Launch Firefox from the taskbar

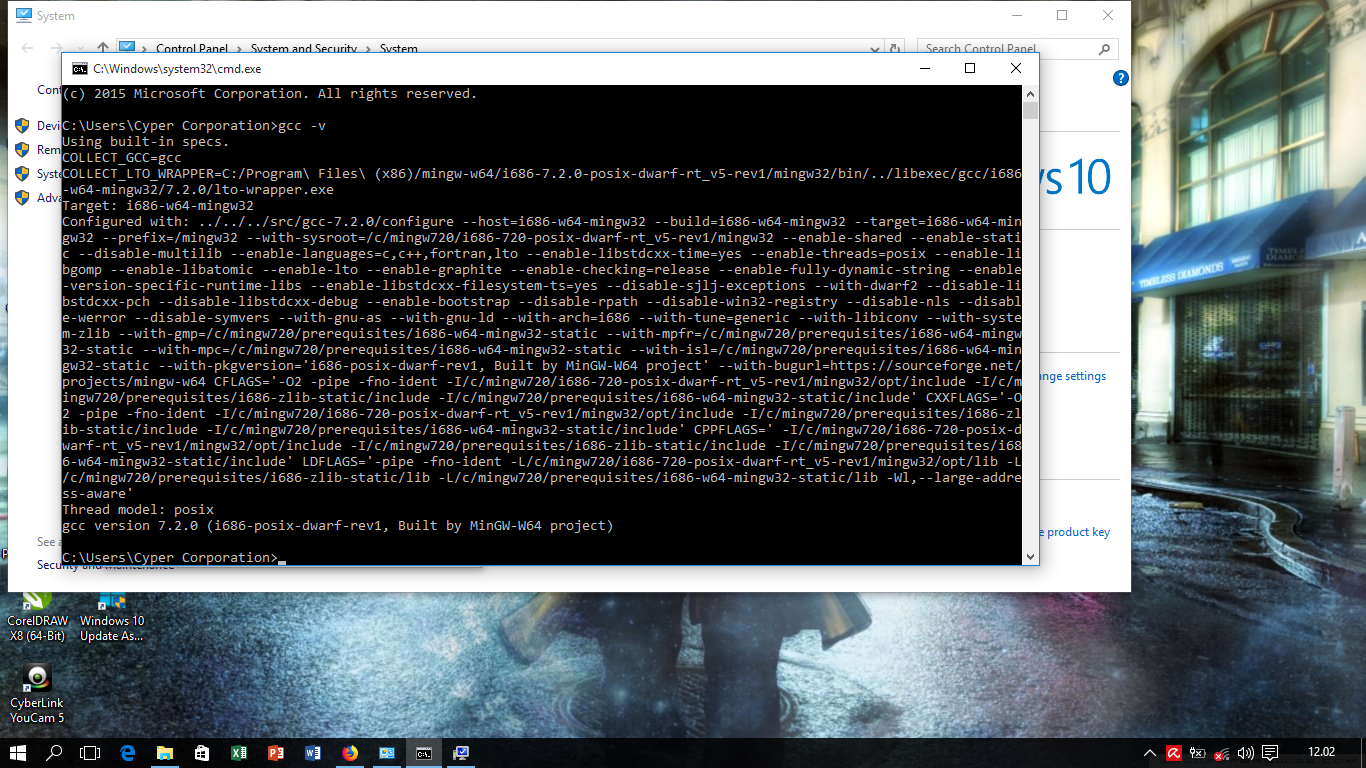point(350,753)
